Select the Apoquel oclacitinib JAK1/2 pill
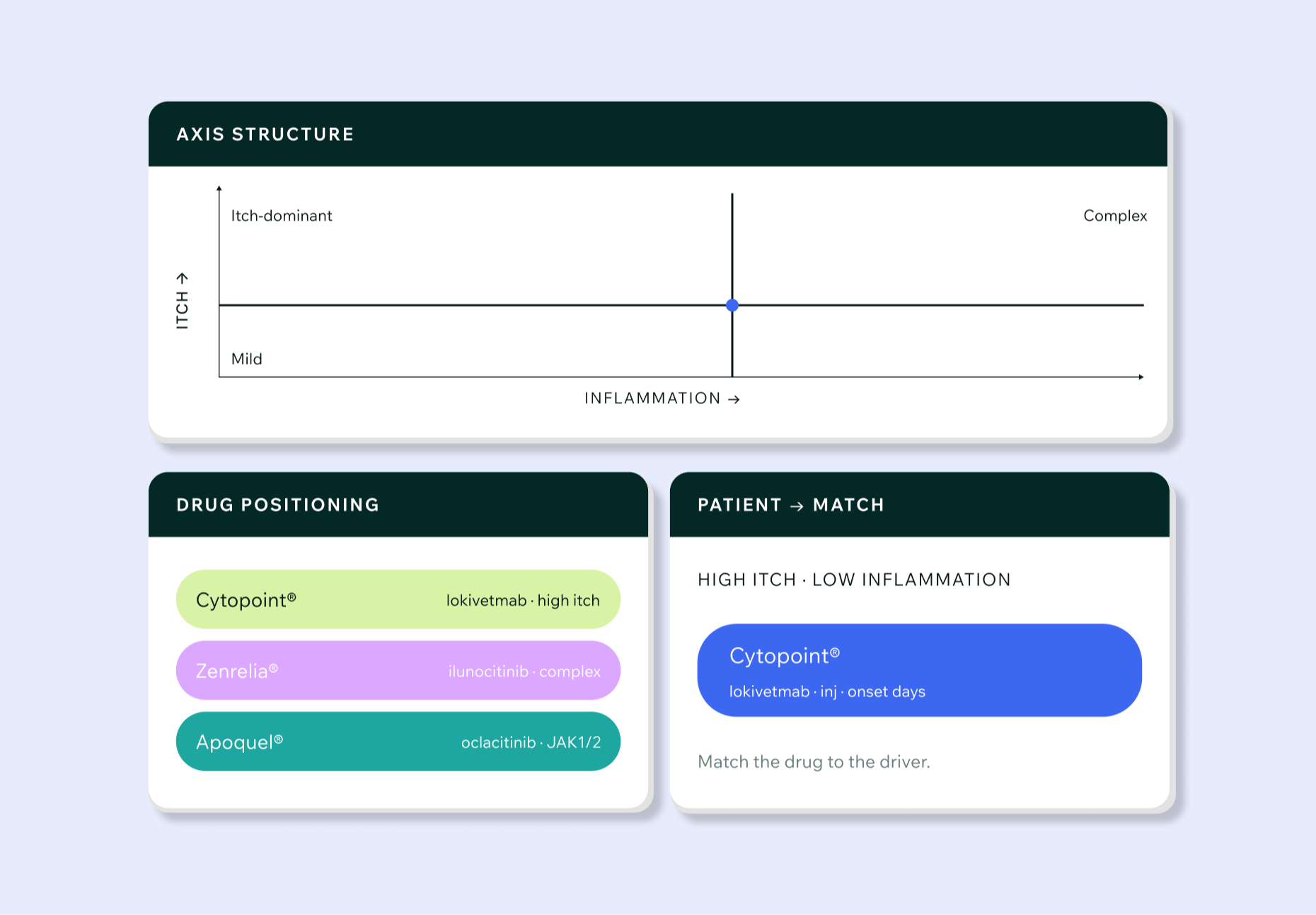The height and width of the screenshot is (915, 1316). [398, 741]
